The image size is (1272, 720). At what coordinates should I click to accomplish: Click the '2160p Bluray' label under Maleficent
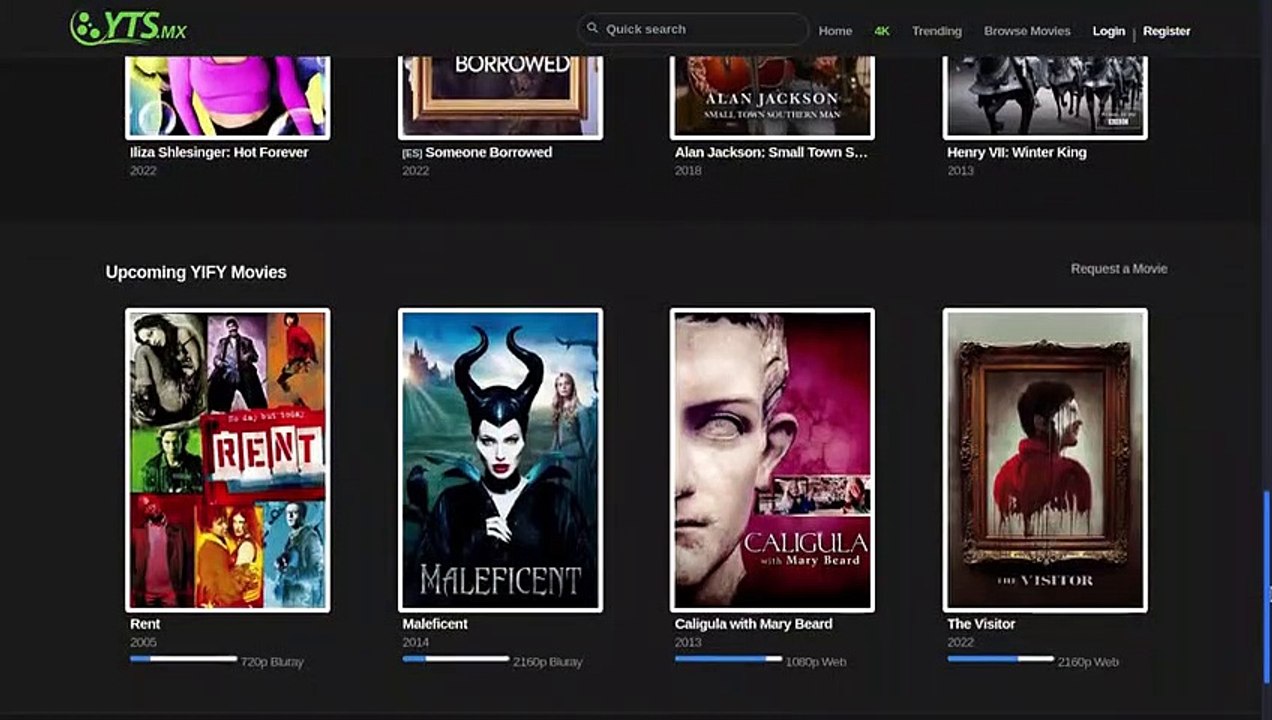(548, 662)
